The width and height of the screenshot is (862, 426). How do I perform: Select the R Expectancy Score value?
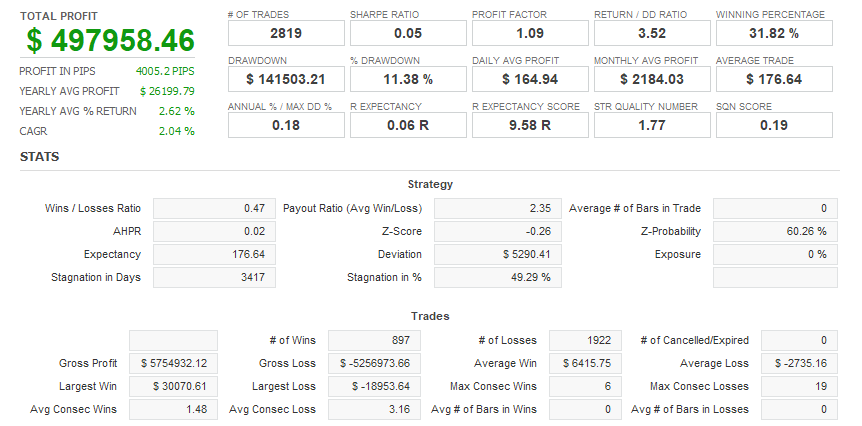coord(530,125)
